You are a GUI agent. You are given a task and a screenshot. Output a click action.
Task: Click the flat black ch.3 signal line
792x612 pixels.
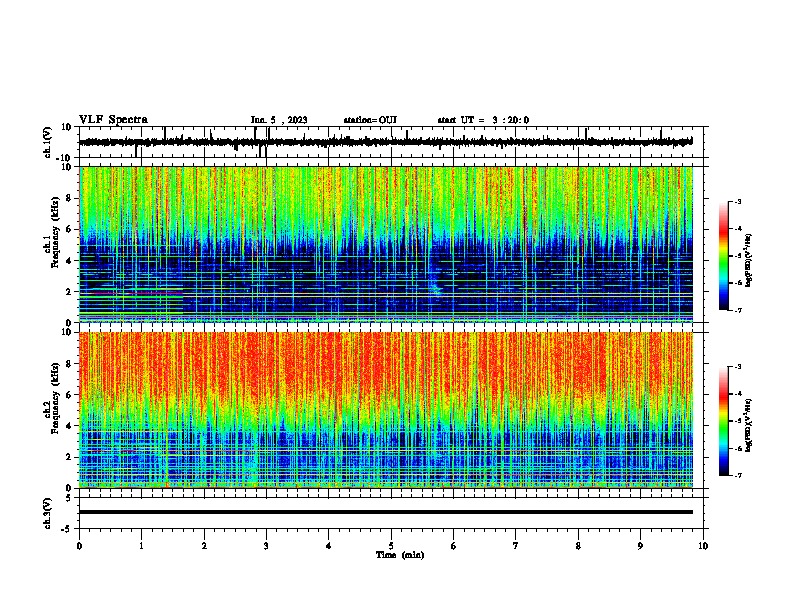click(386, 512)
